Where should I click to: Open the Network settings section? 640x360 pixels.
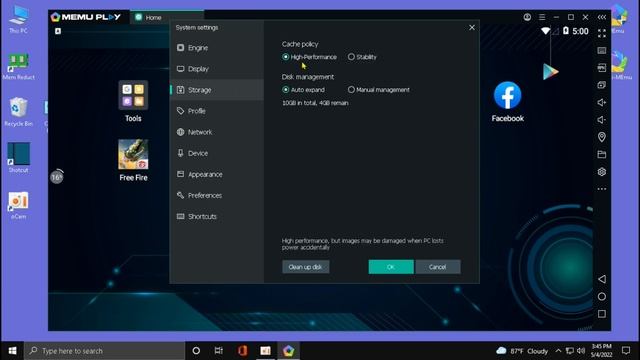pos(217,132)
